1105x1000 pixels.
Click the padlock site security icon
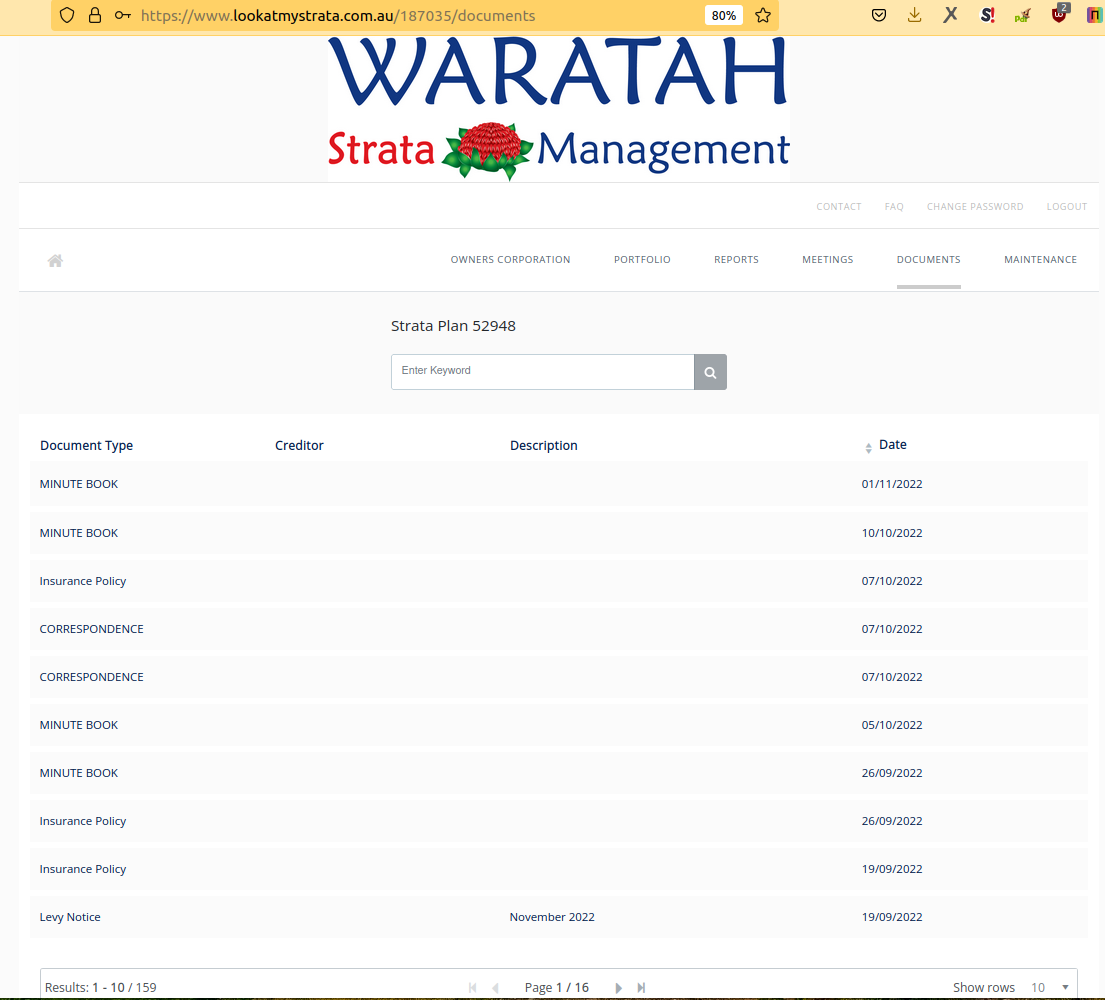click(x=94, y=16)
